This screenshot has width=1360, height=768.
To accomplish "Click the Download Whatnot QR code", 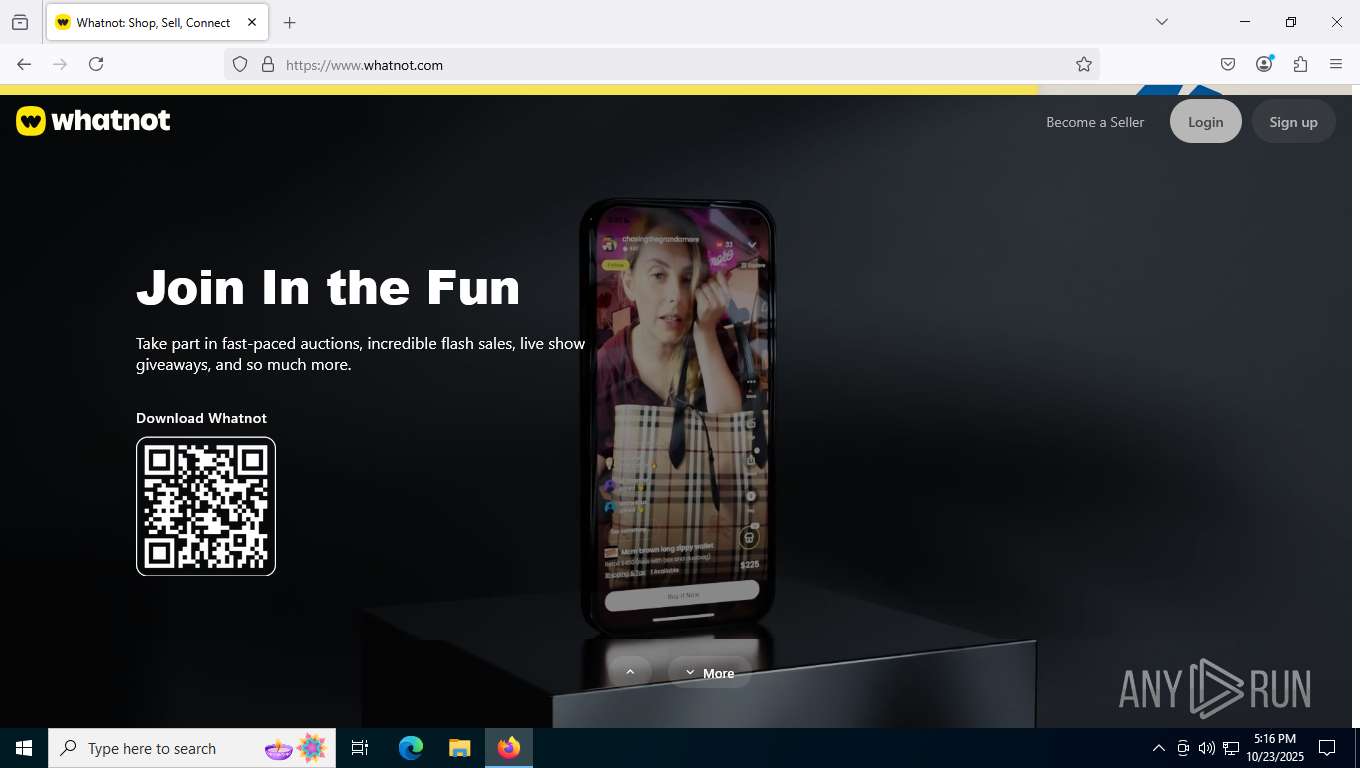I will [x=206, y=506].
